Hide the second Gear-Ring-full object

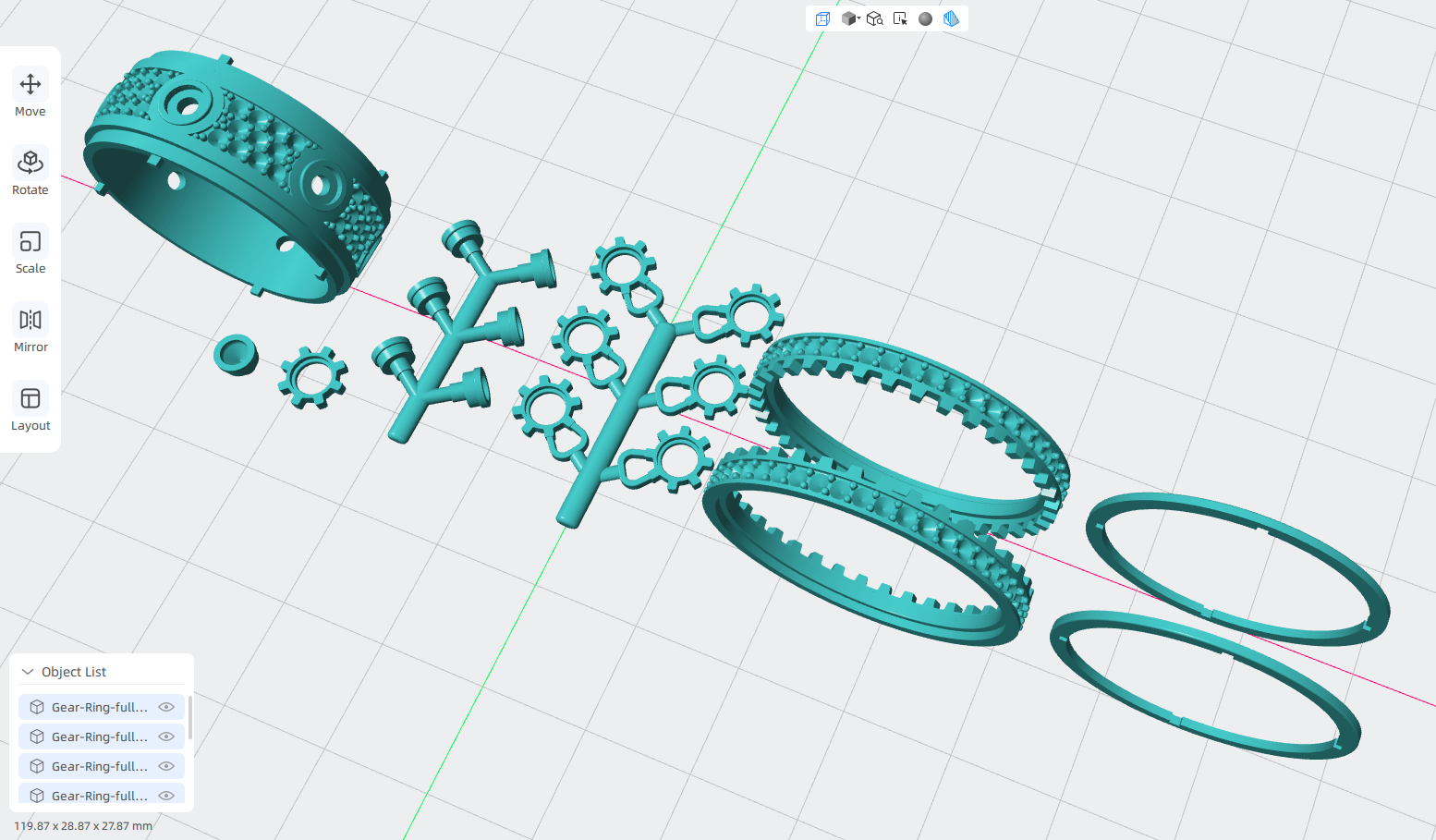[x=166, y=737]
